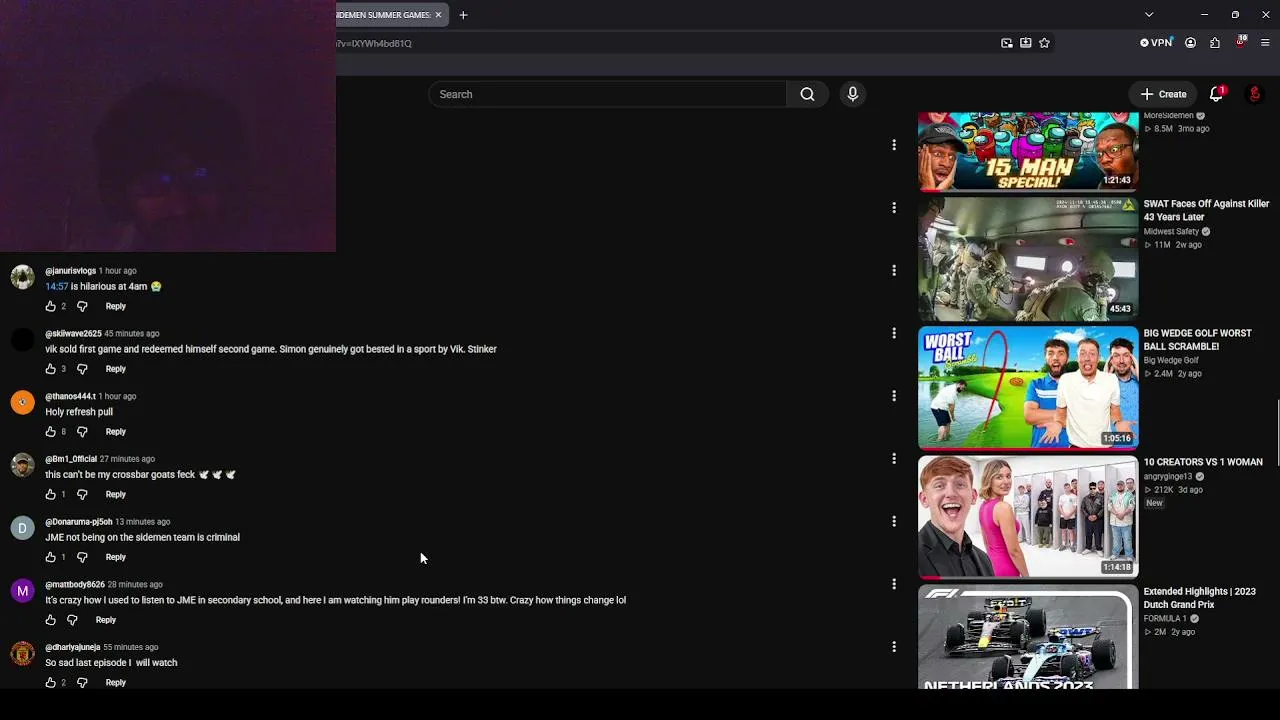This screenshot has height=720, width=1280.
Task: Open action menu for @mattbody8626 comment
Action: [x=894, y=584]
